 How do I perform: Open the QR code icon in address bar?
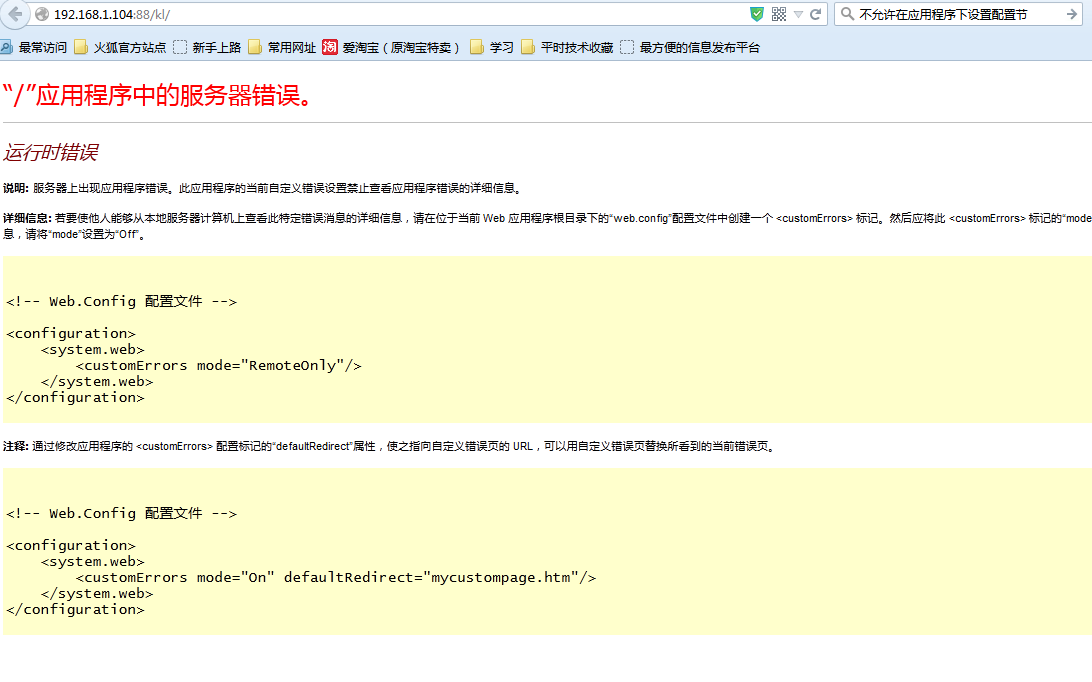779,14
